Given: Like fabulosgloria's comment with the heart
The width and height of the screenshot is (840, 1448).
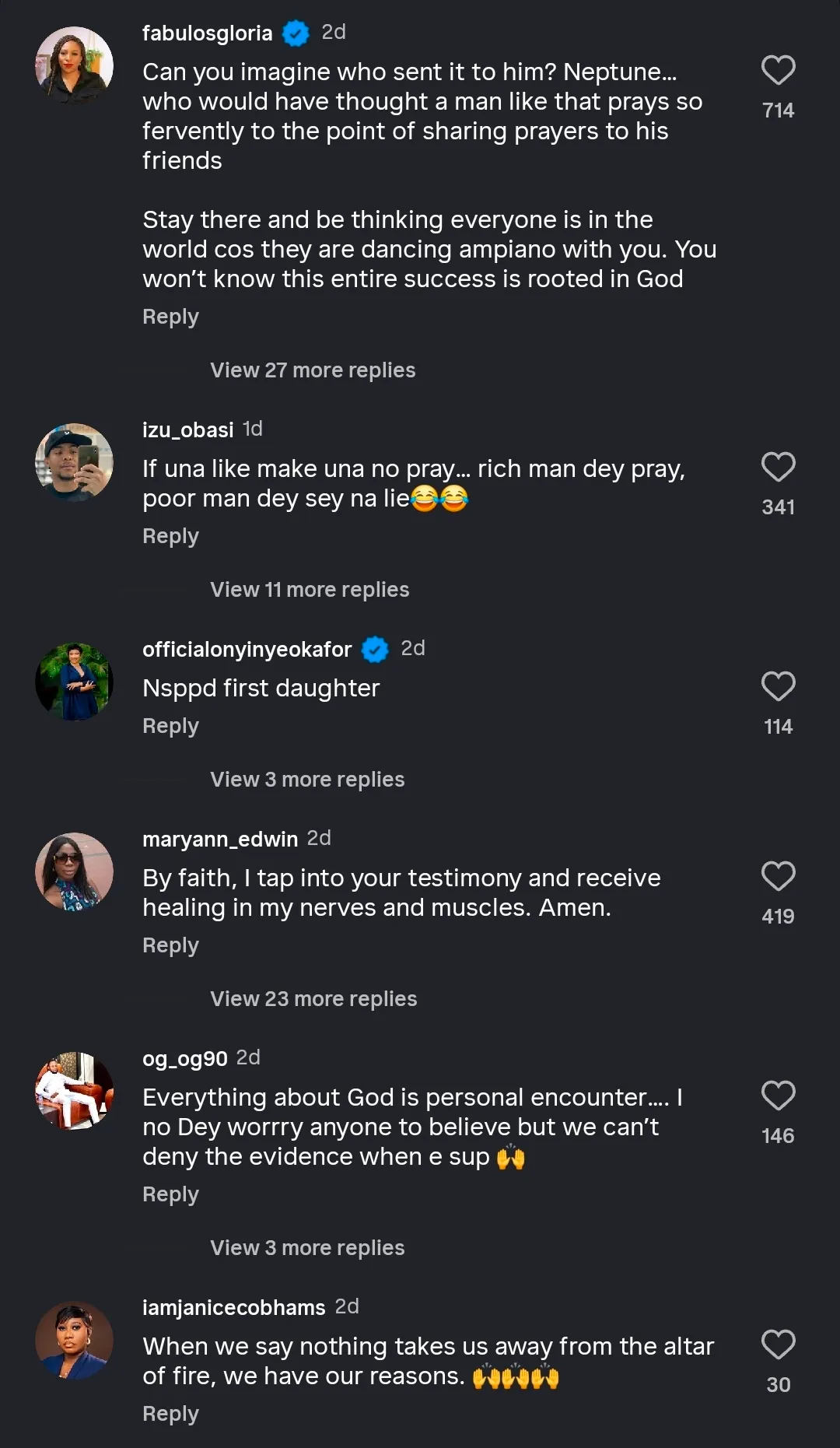Looking at the screenshot, I should 778,71.
